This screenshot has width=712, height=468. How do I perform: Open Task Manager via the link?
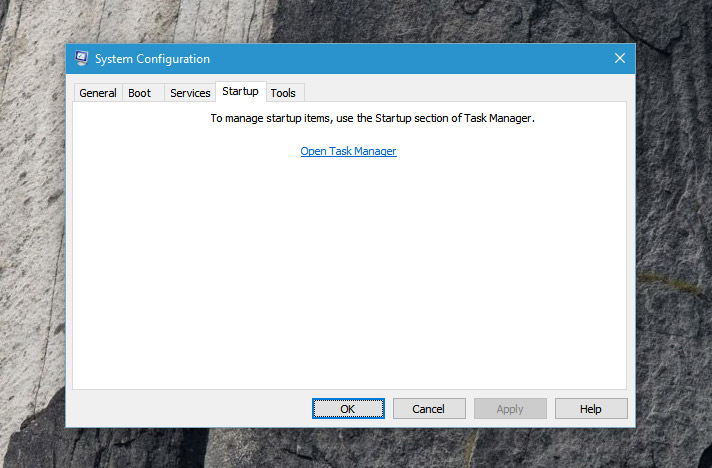tap(348, 151)
